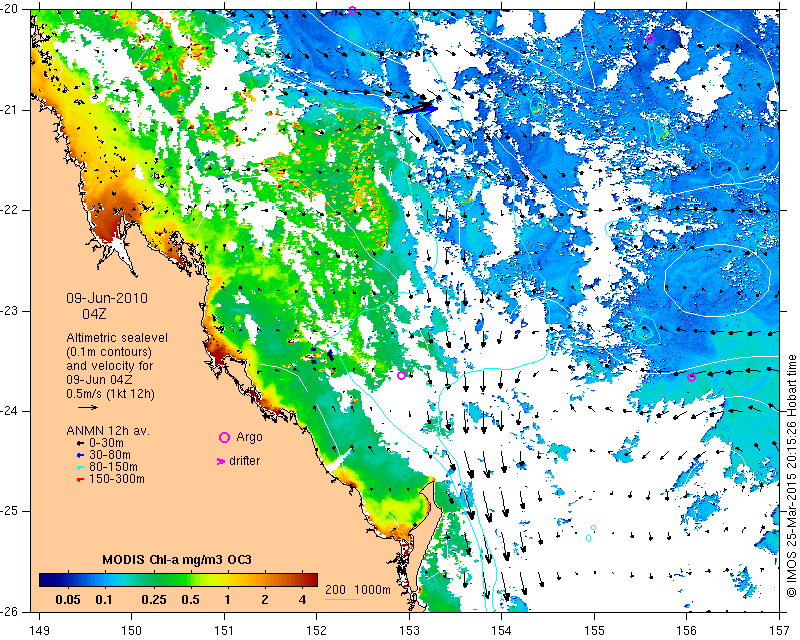This screenshot has width=800, height=640.
Task: Click the 'MODIS Chl-a mg/m3 OC3' title
Action: pos(177,559)
